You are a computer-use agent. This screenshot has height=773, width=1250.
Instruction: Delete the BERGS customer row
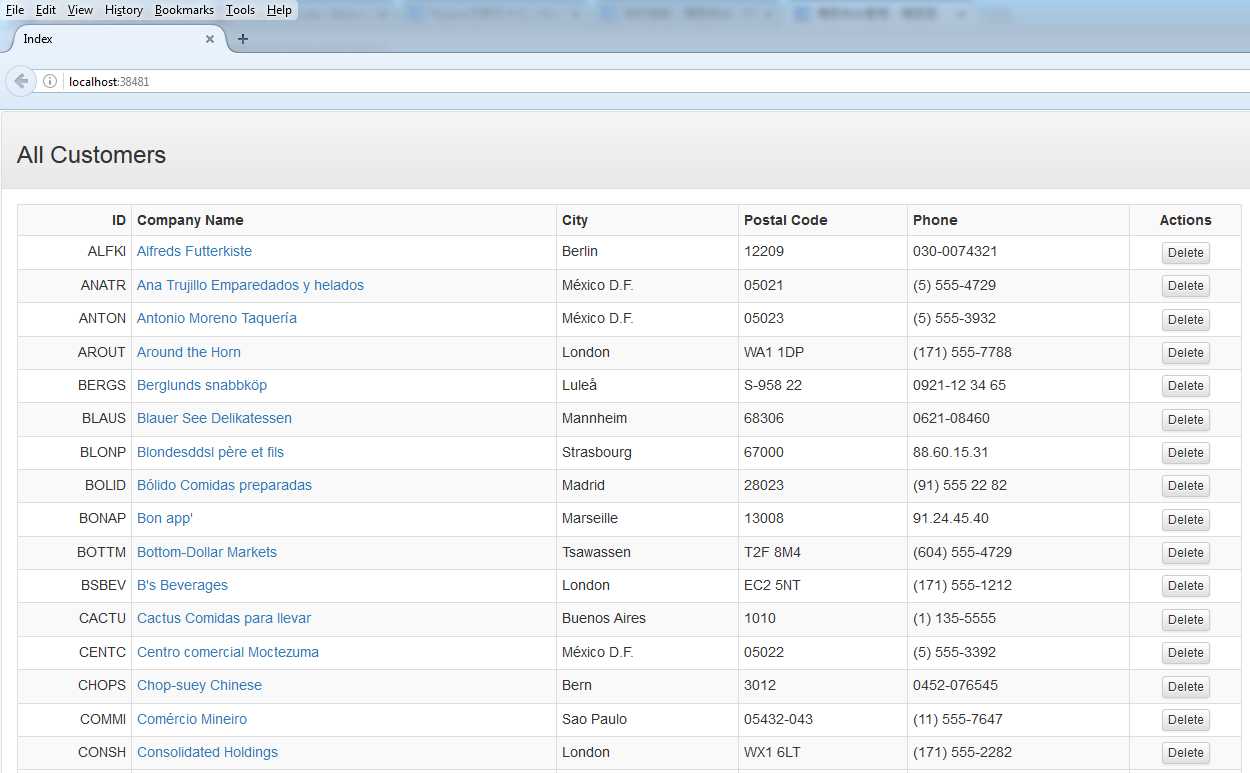tap(1185, 386)
